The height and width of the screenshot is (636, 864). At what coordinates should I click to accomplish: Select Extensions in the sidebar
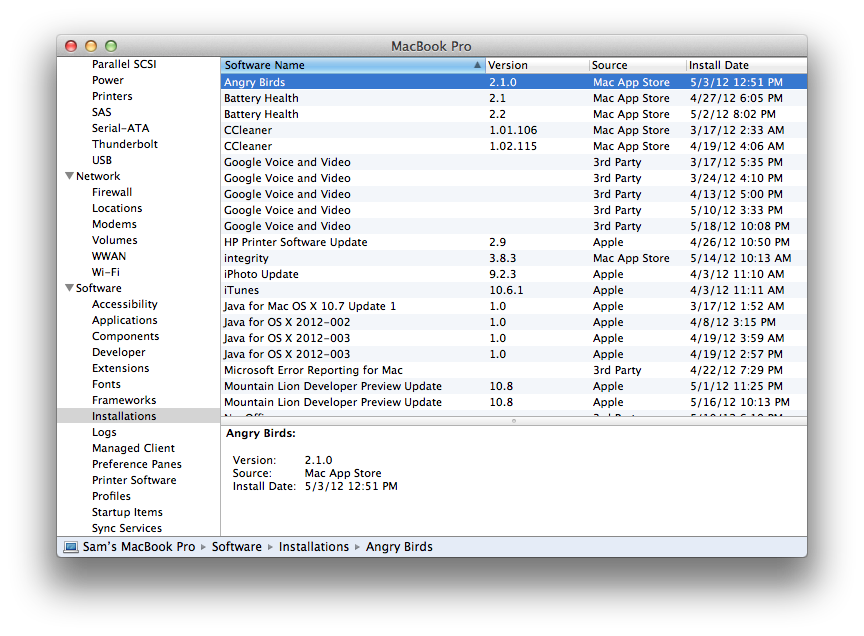click(120, 368)
